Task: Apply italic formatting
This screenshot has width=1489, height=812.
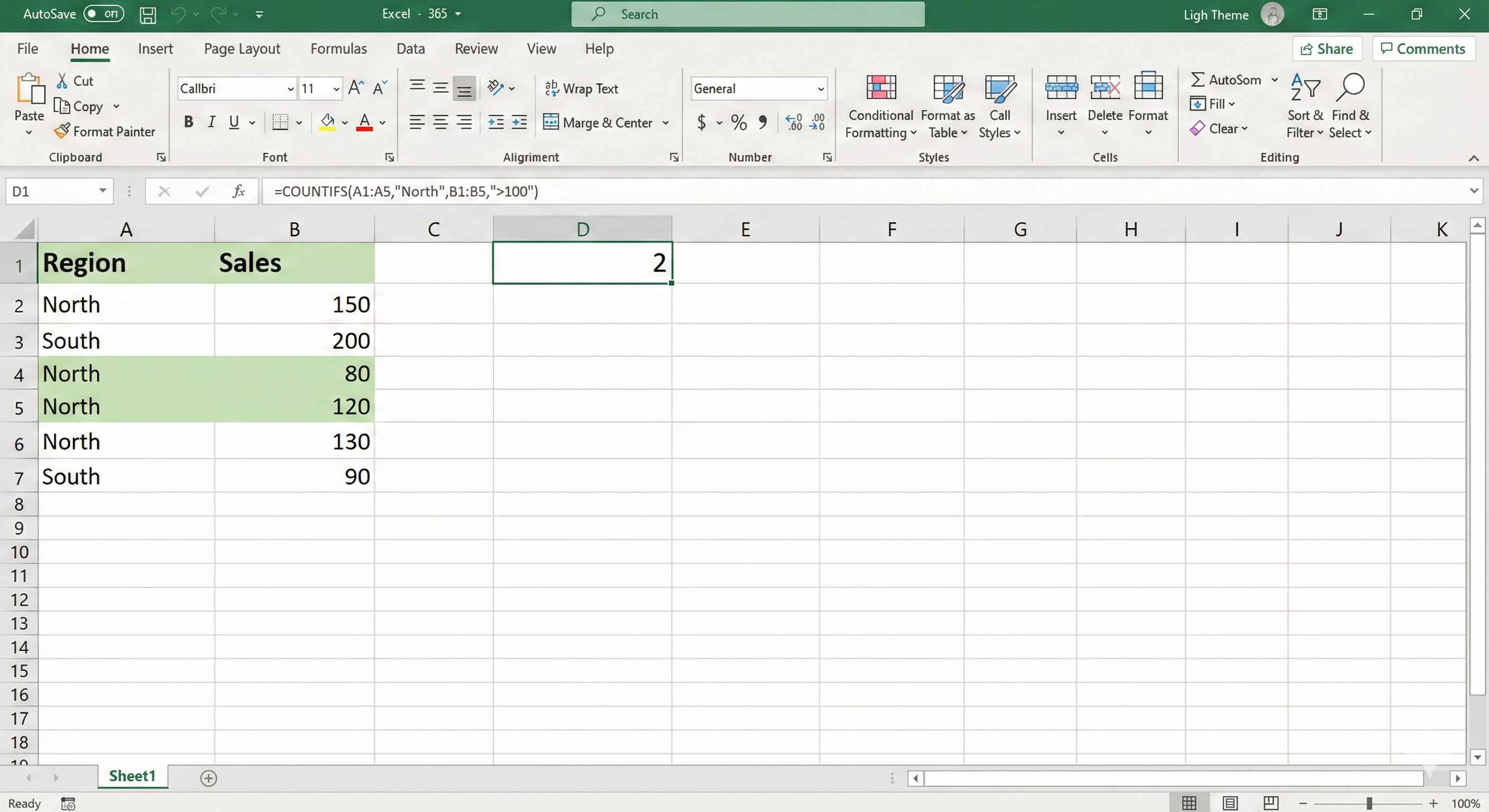Action: (211, 122)
